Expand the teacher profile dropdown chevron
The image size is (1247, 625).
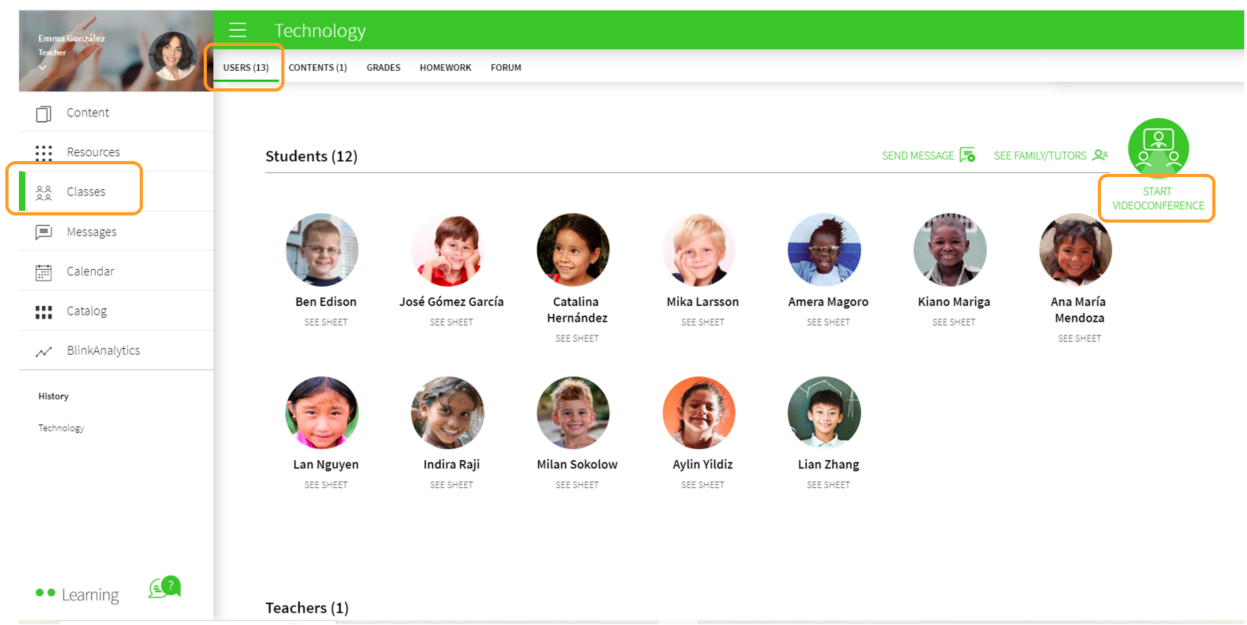point(43,67)
